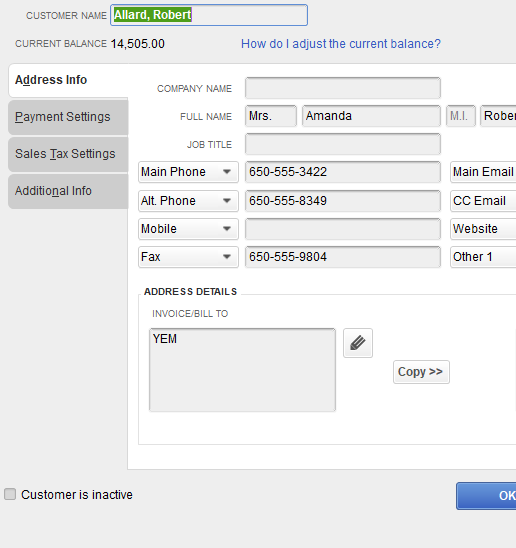Open the adjust current balance help link
The width and height of the screenshot is (516, 548).
pos(341,44)
